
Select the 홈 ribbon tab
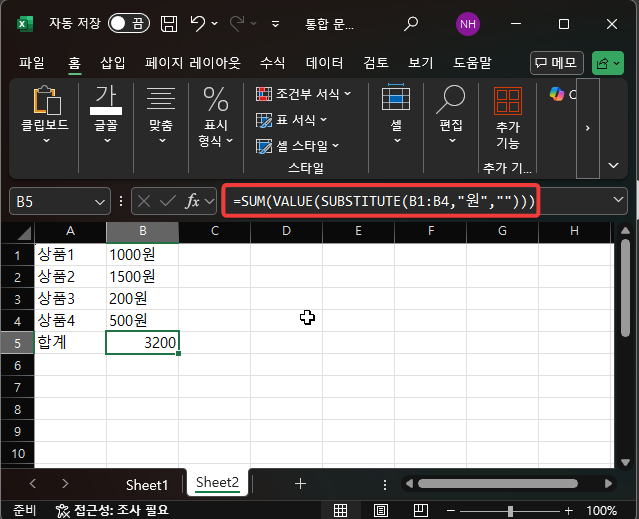74,63
